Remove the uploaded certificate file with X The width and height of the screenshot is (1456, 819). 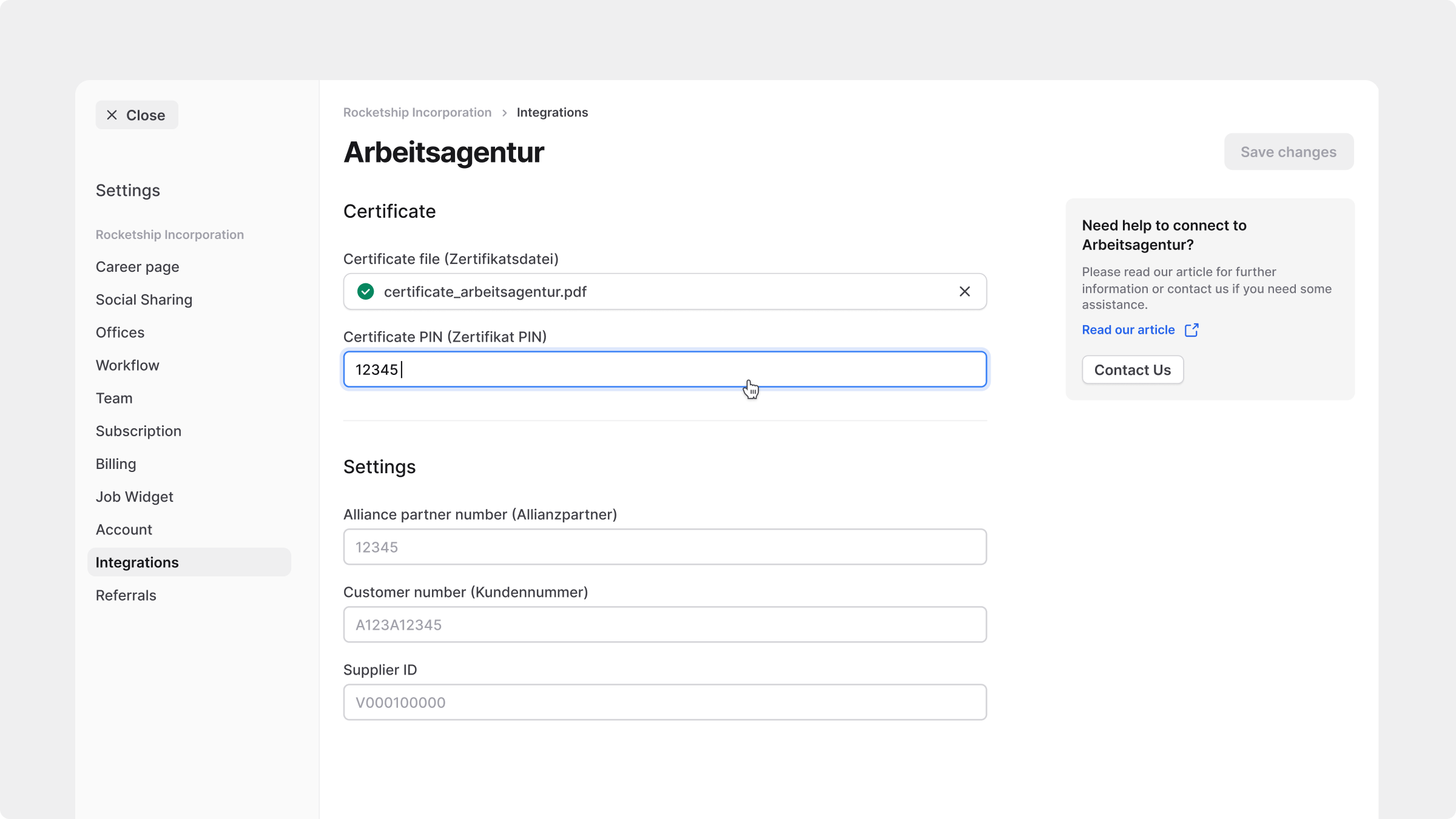point(965,292)
